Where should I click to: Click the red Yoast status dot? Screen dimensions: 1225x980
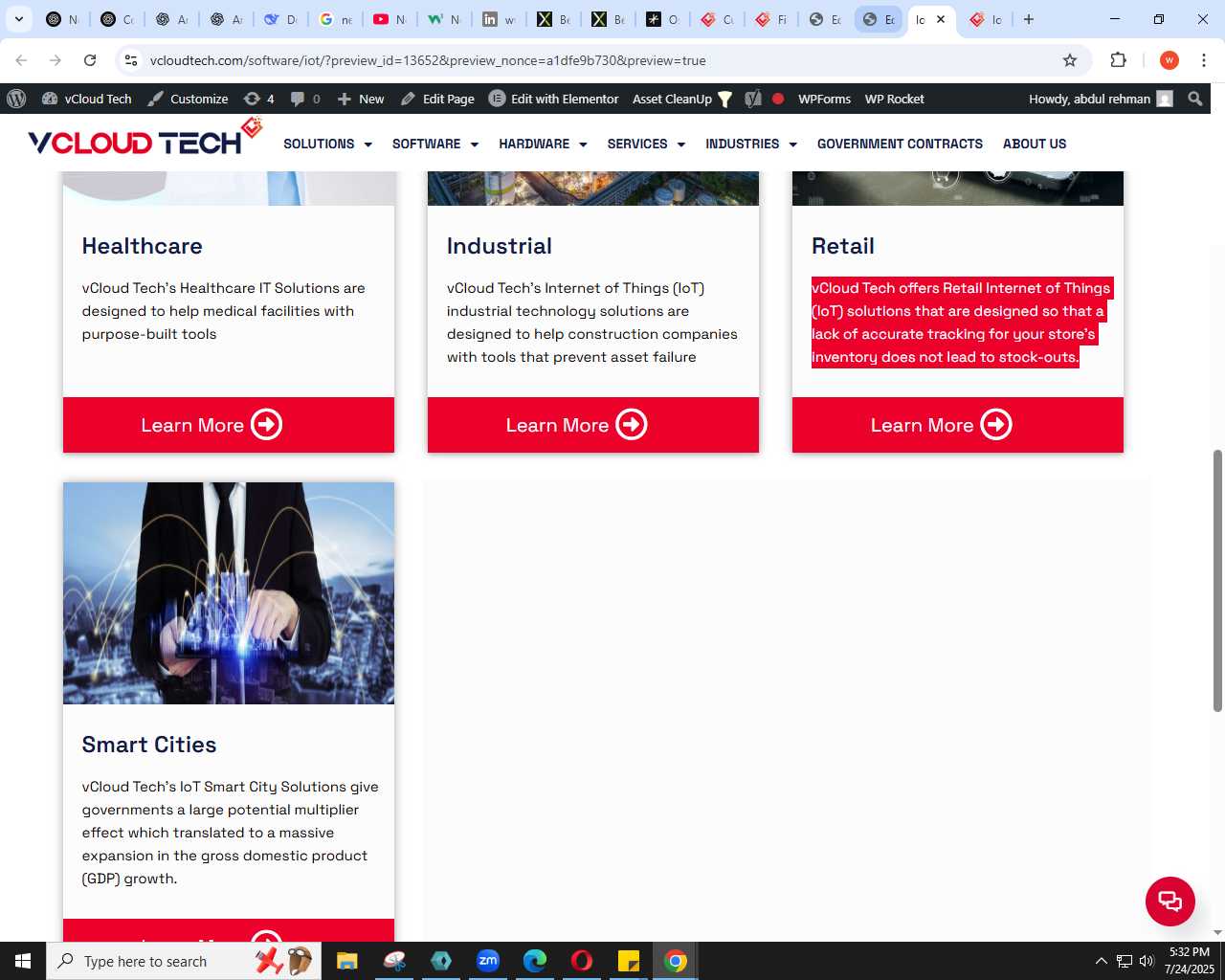point(778,99)
